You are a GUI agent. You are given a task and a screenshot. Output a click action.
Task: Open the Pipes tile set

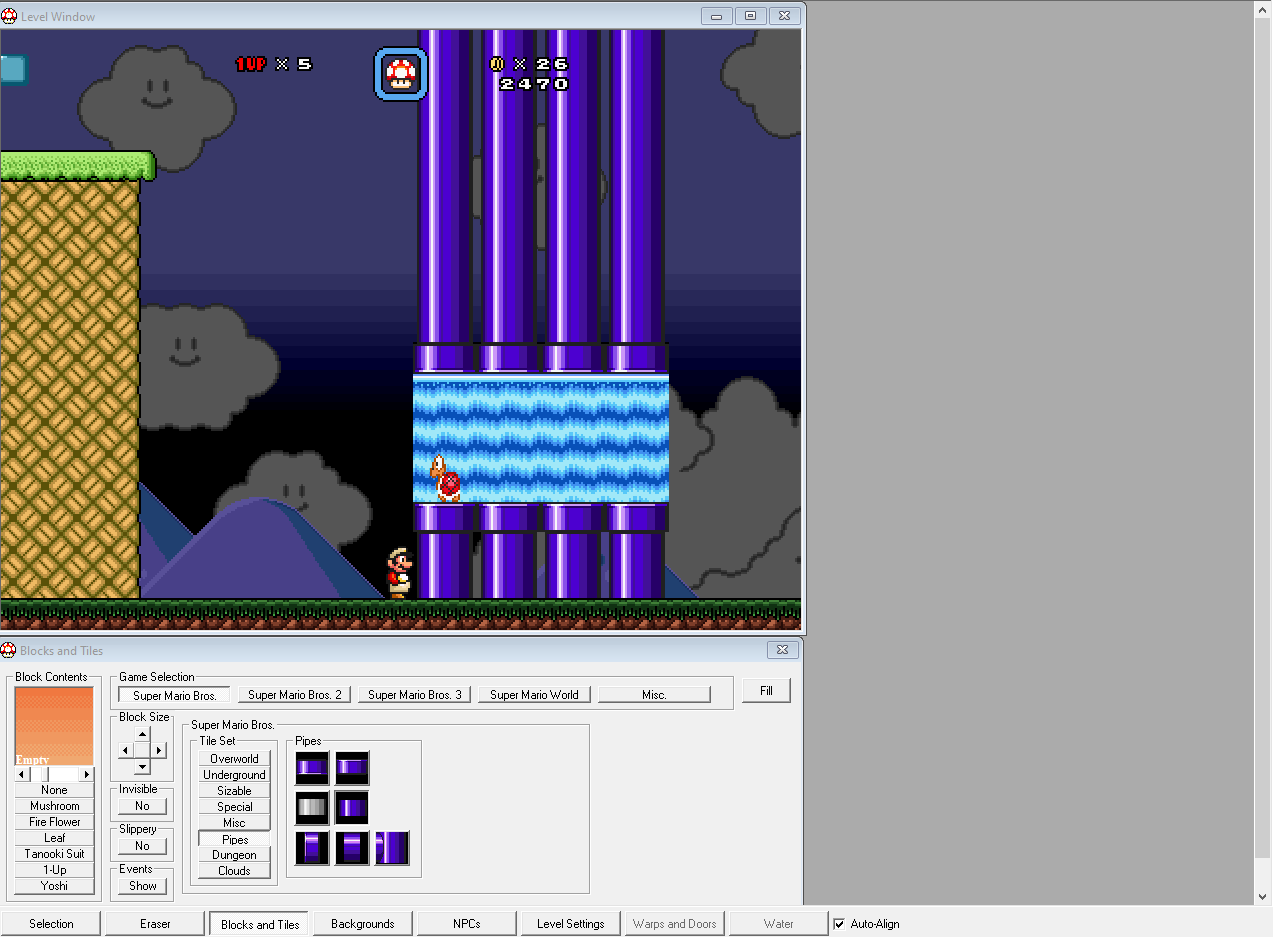click(x=234, y=840)
